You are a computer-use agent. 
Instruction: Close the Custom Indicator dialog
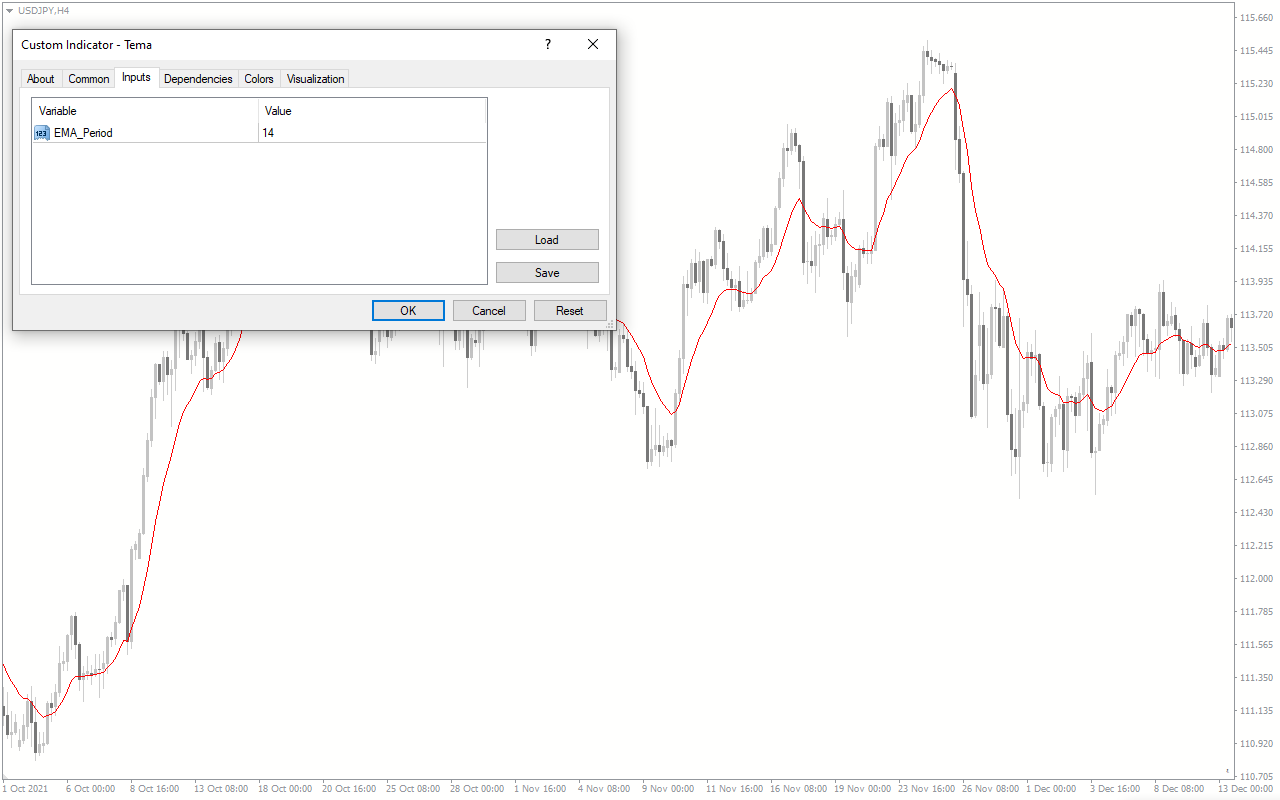coord(593,44)
